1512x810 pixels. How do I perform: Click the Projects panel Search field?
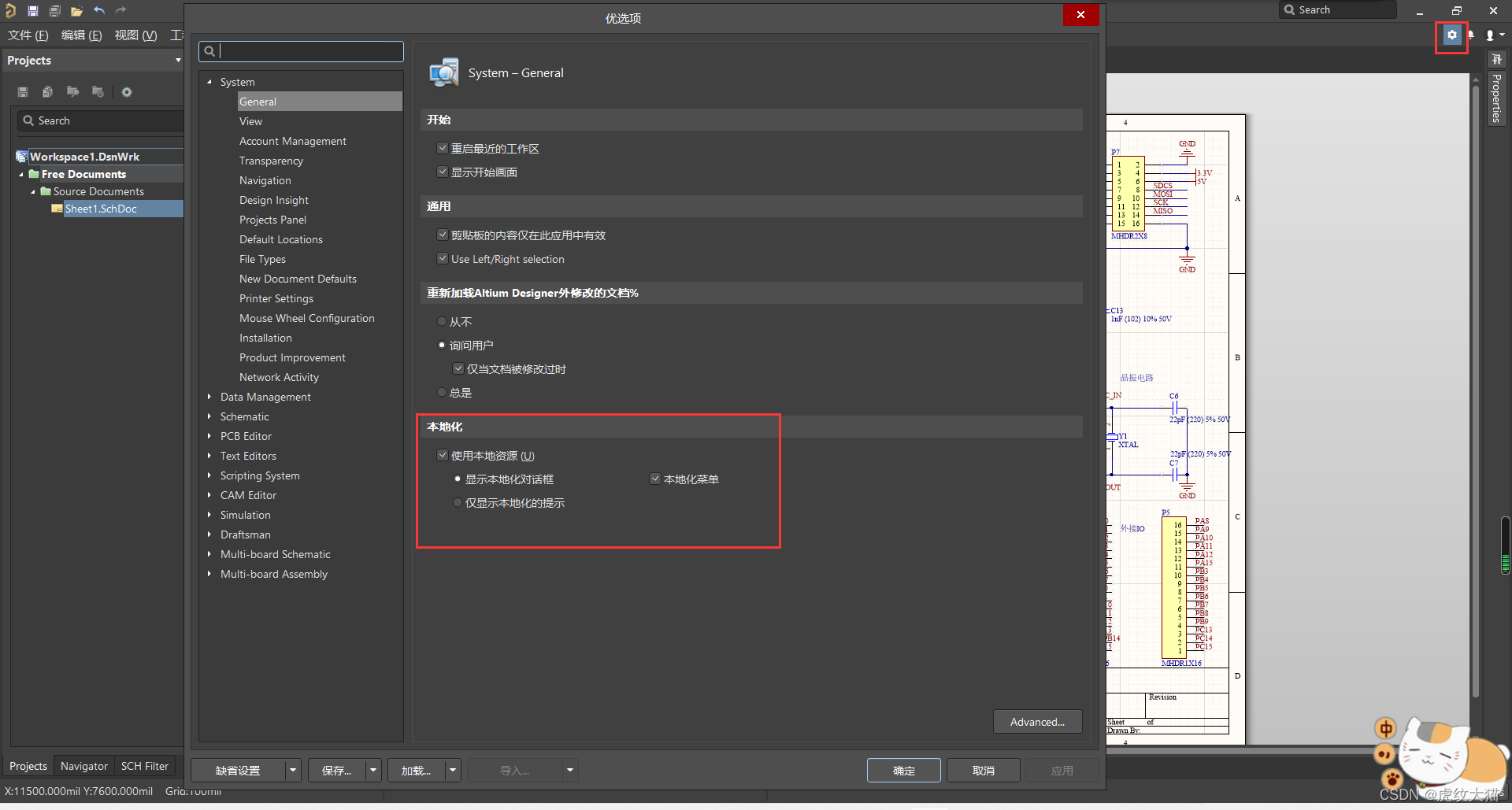pyautogui.click(x=100, y=120)
